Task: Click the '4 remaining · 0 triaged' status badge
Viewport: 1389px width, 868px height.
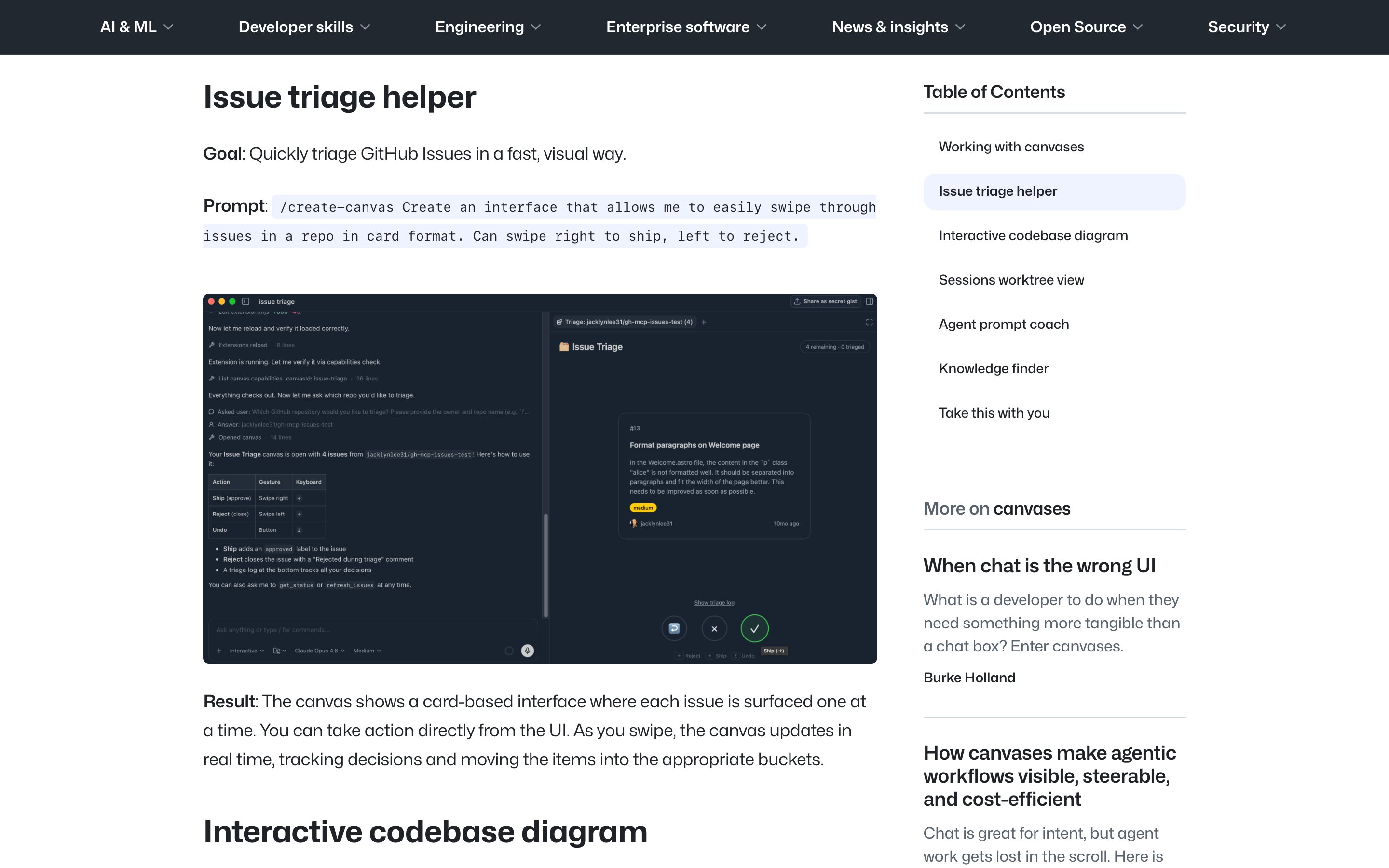Action: [x=834, y=347]
